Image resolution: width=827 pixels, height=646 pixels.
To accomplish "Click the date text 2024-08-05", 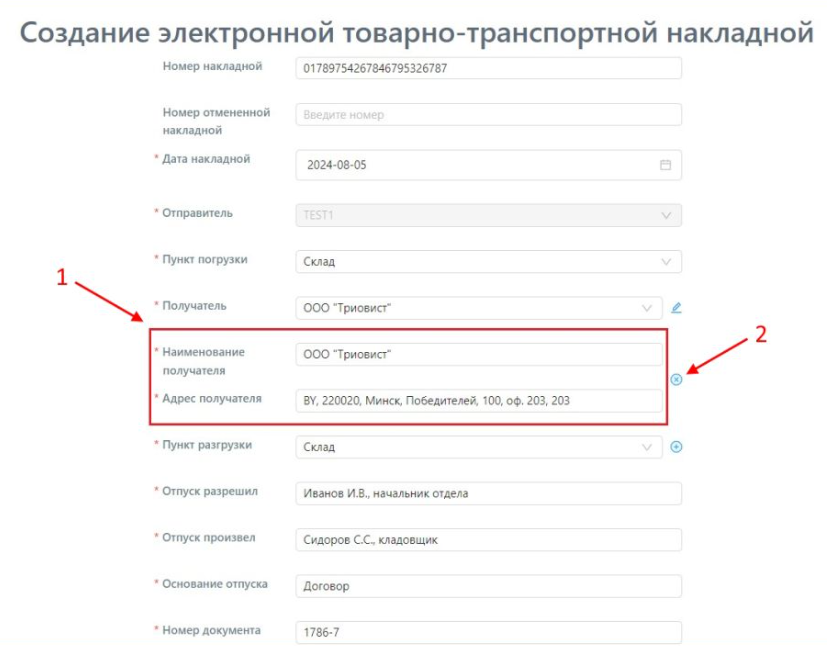I will (337, 165).
